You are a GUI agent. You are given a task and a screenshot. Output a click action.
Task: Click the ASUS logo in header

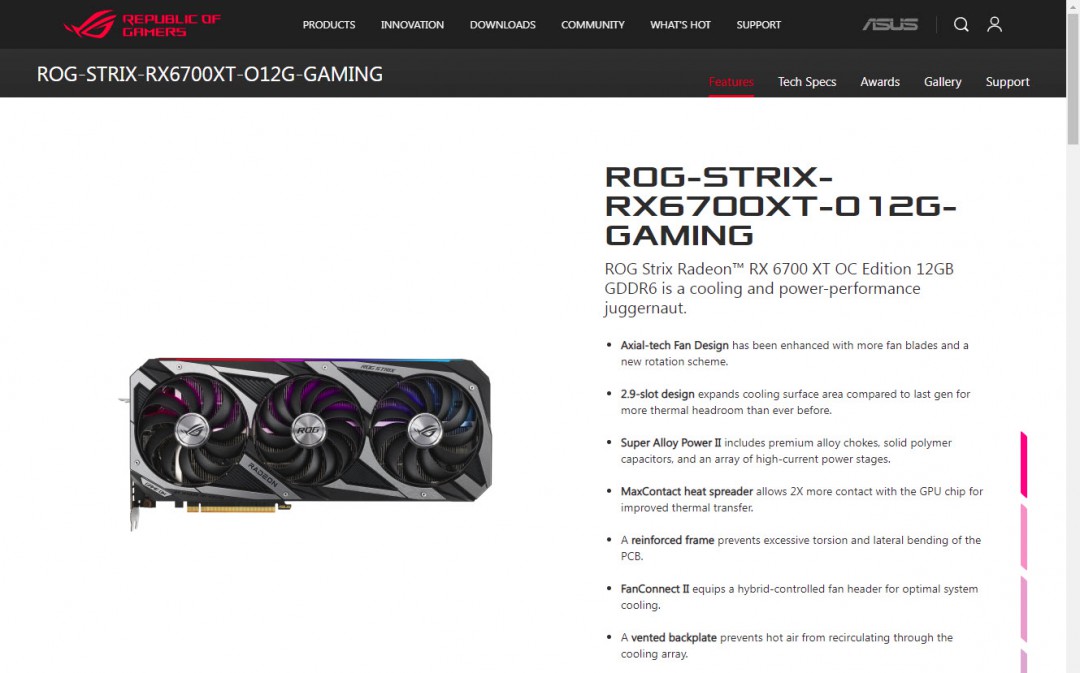890,25
